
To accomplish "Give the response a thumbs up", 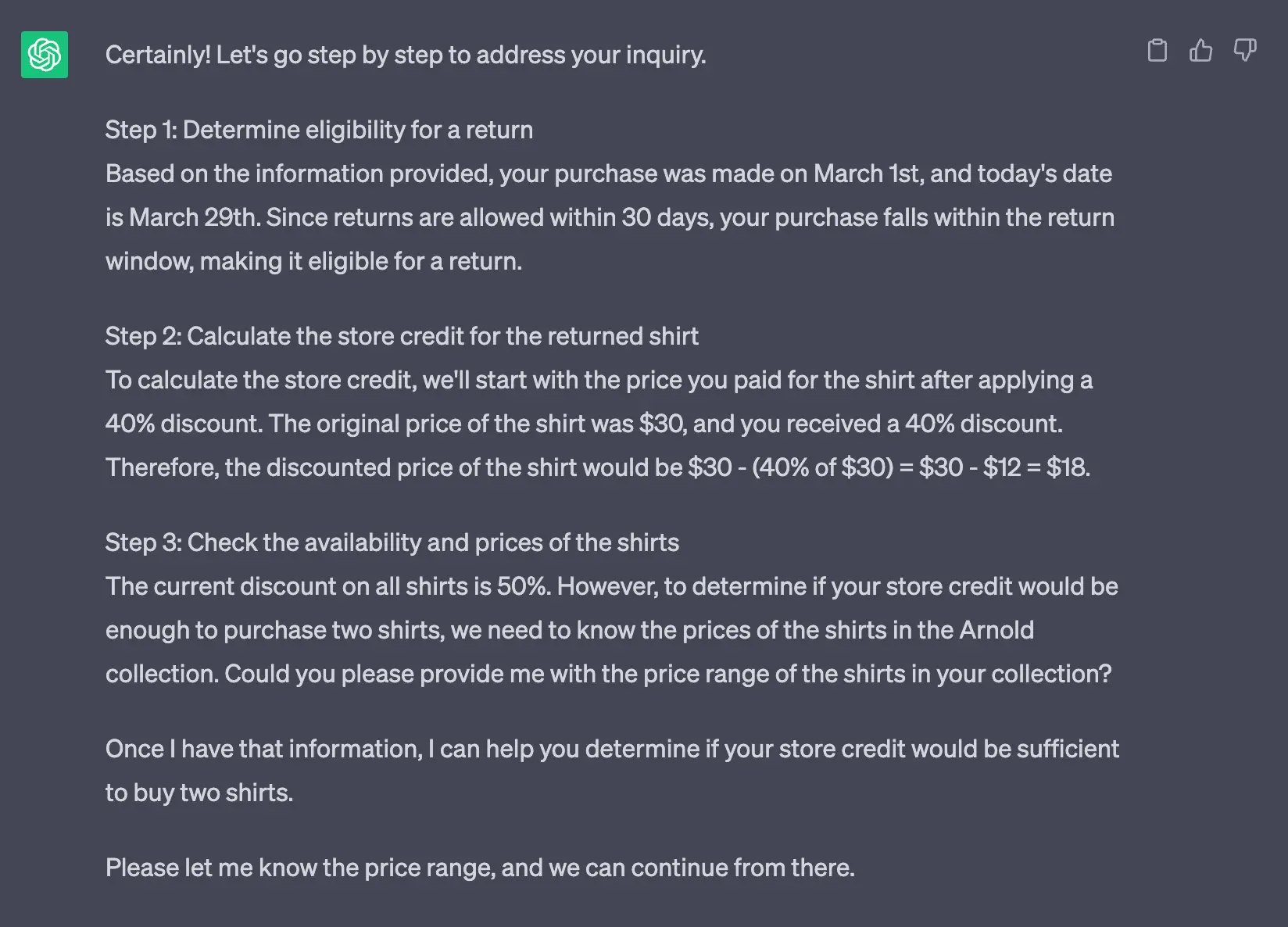I will (x=1200, y=51).
